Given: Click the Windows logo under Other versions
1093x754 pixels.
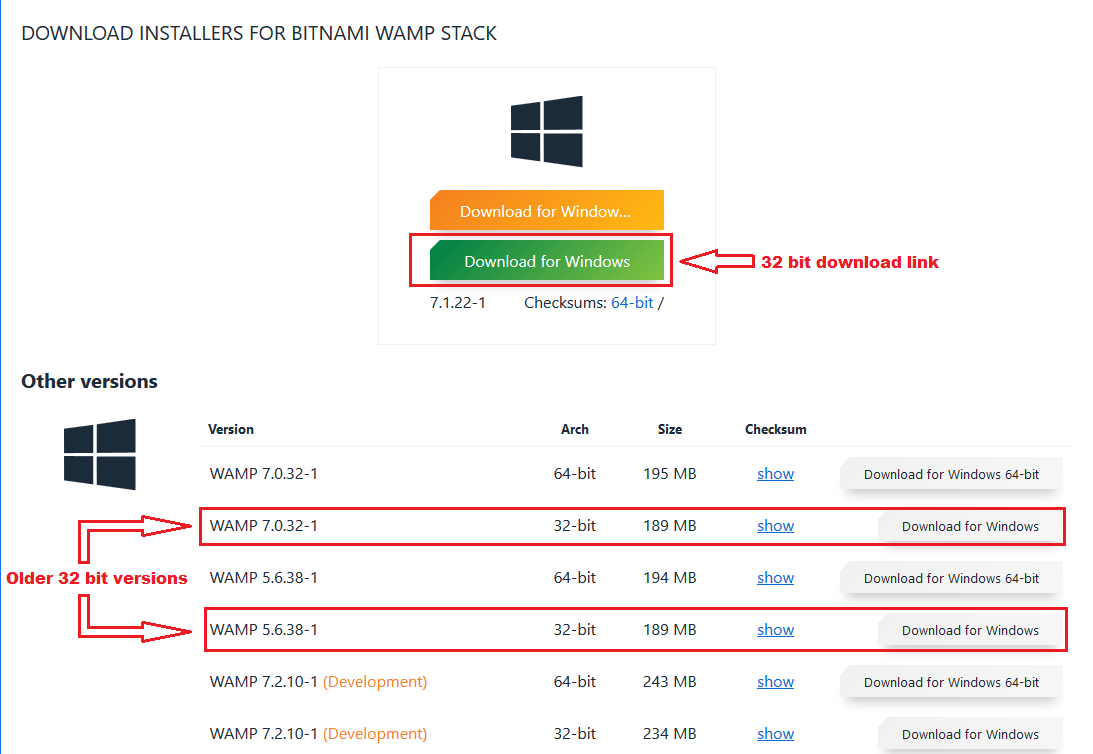Looking at the screenshot, I should [99, 455].
